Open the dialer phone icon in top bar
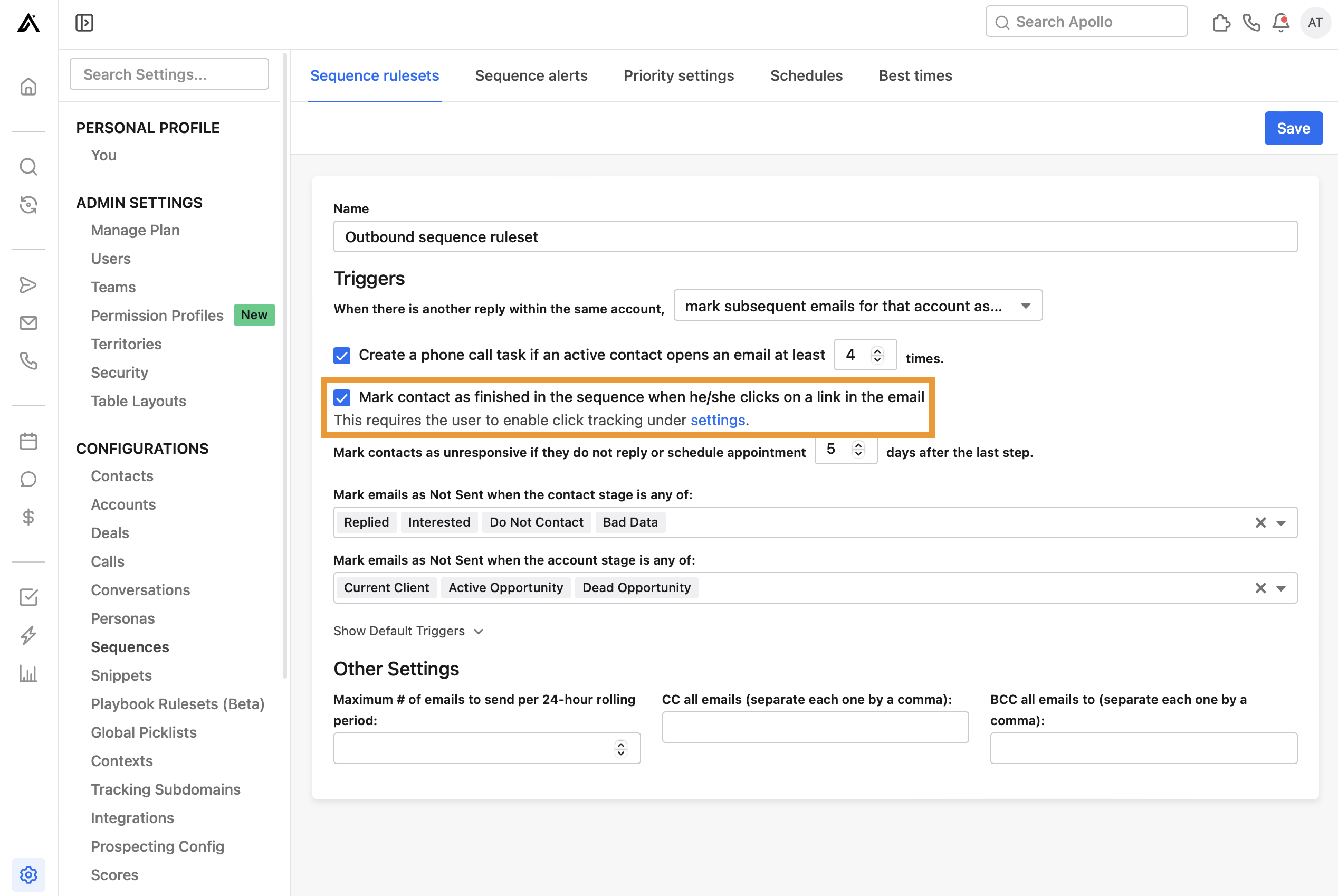The image size is (1338, 896). point(1251,23)
